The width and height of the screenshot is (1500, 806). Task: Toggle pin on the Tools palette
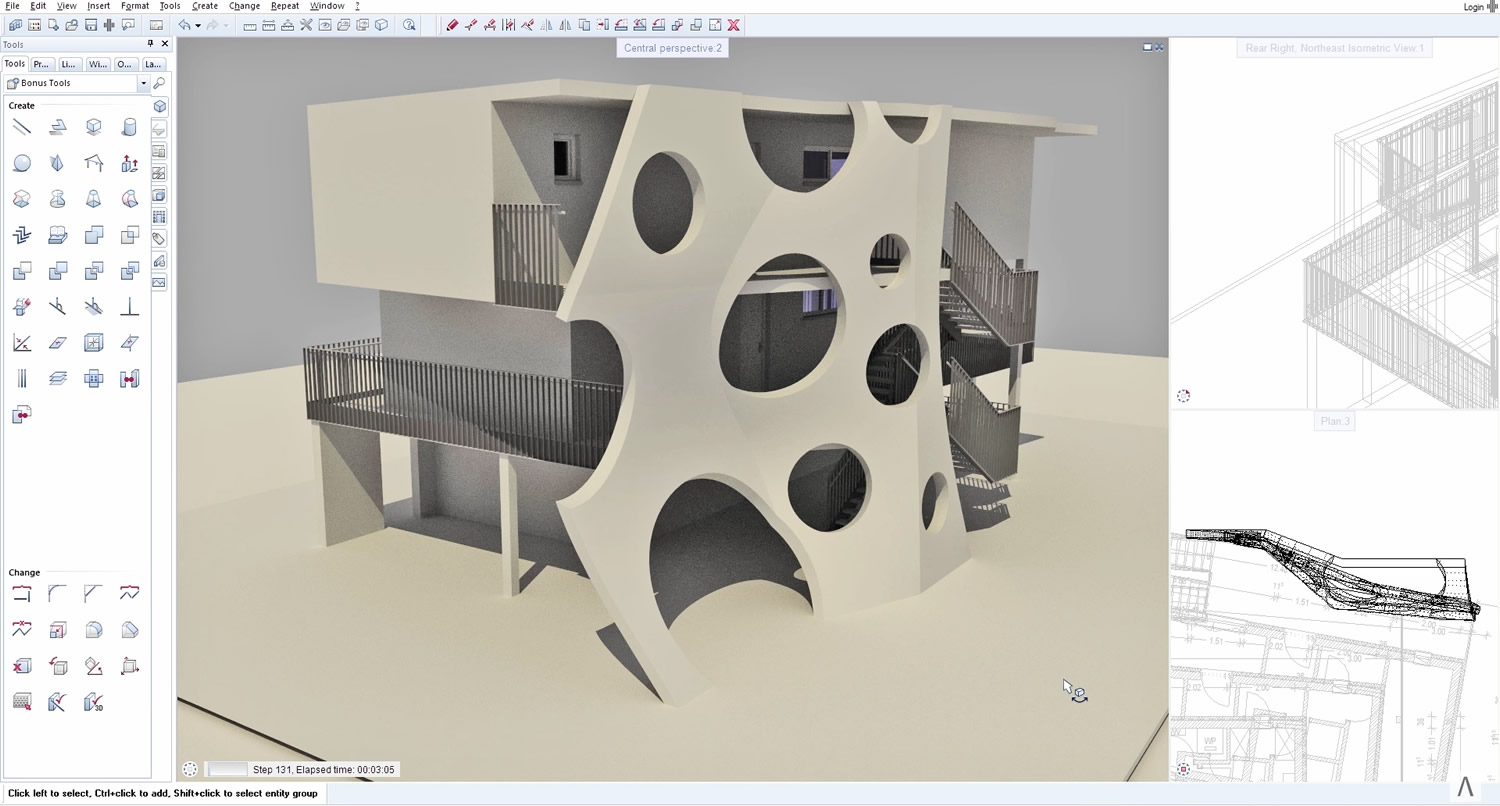[x=151, y=44]
